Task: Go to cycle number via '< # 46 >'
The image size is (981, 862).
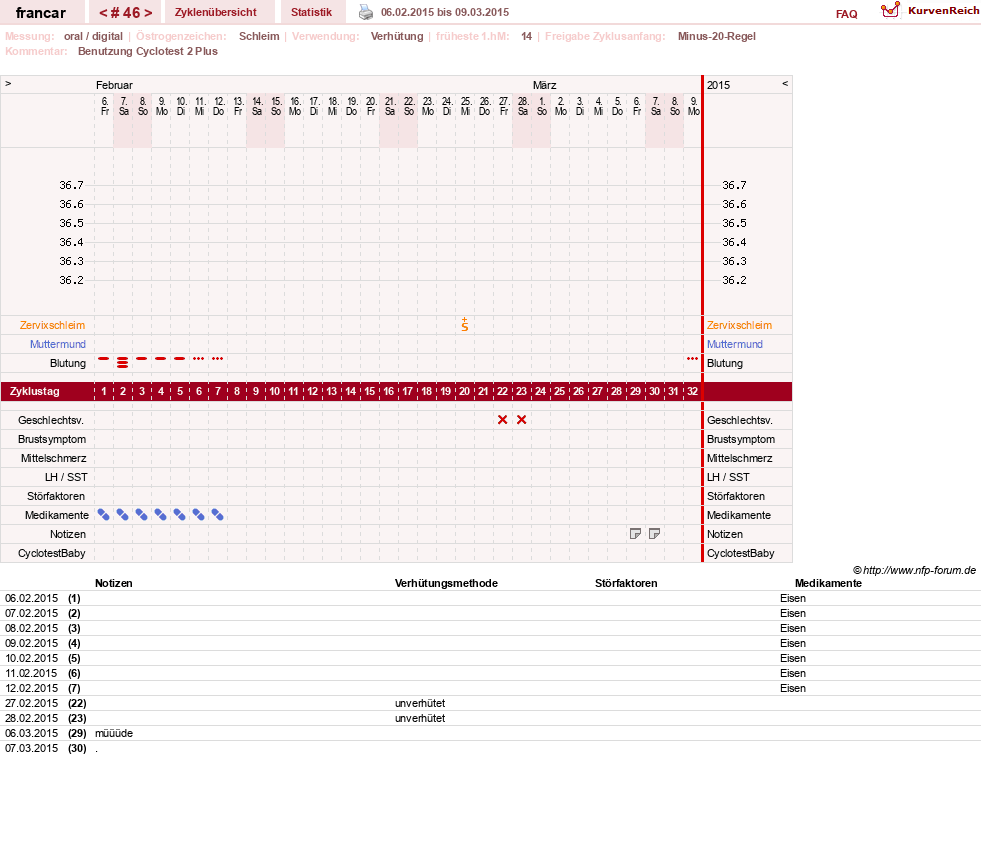Action: [125, 13]
